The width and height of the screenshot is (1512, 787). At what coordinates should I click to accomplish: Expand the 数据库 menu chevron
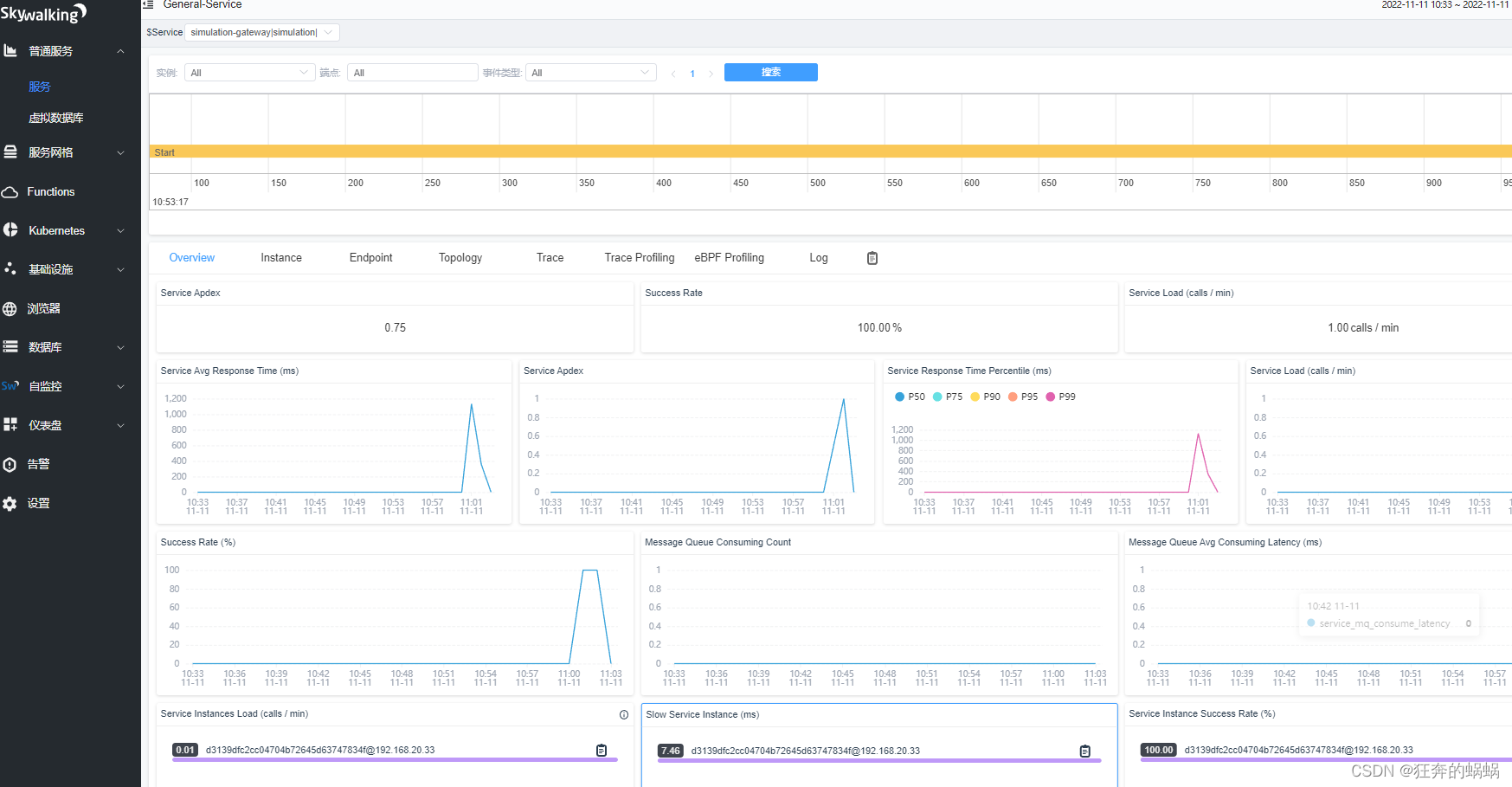120,347
